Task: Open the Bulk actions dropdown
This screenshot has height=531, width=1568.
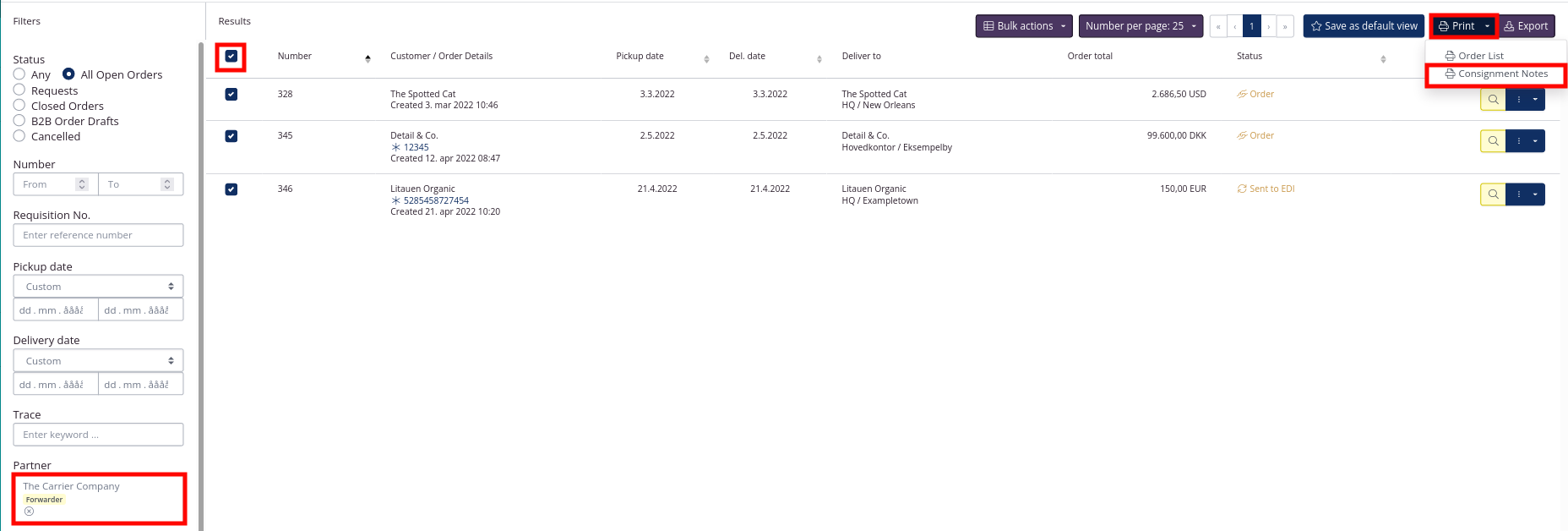Action: click(1024, 26)
